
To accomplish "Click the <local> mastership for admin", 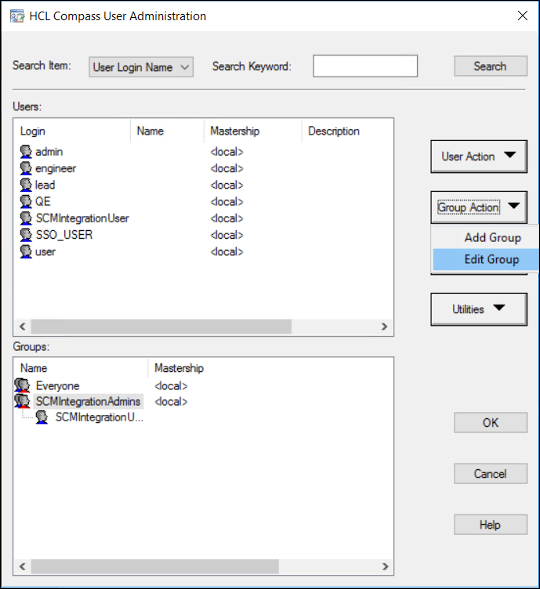I will (227, 152).
